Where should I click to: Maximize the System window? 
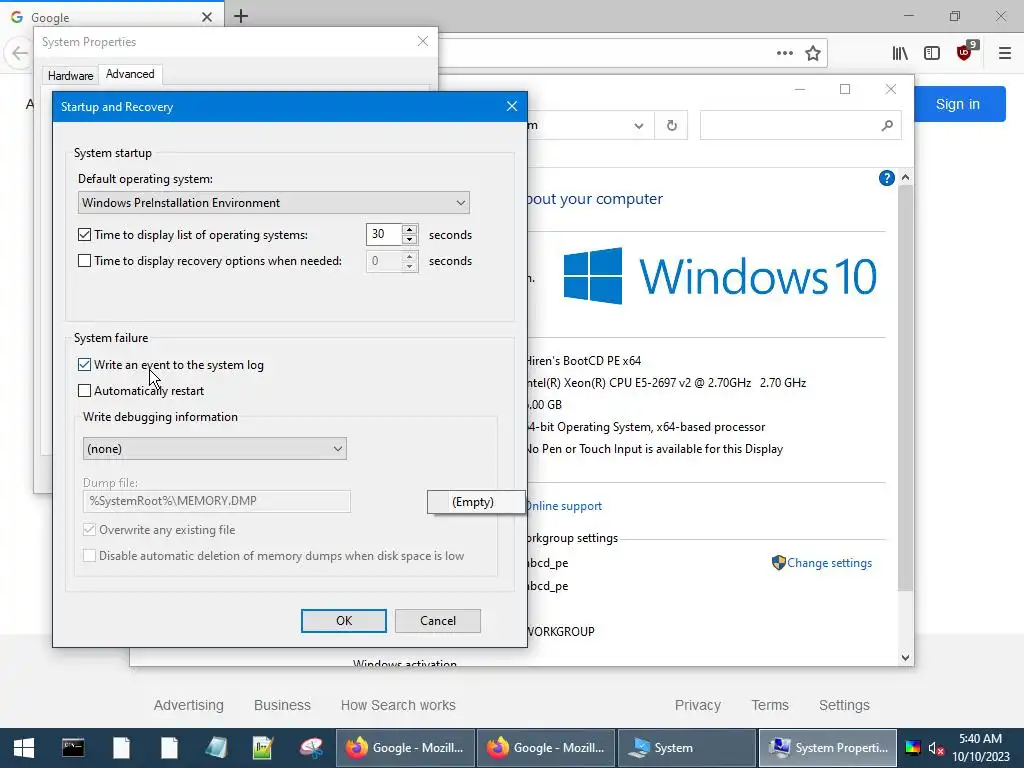click(844, 89)
